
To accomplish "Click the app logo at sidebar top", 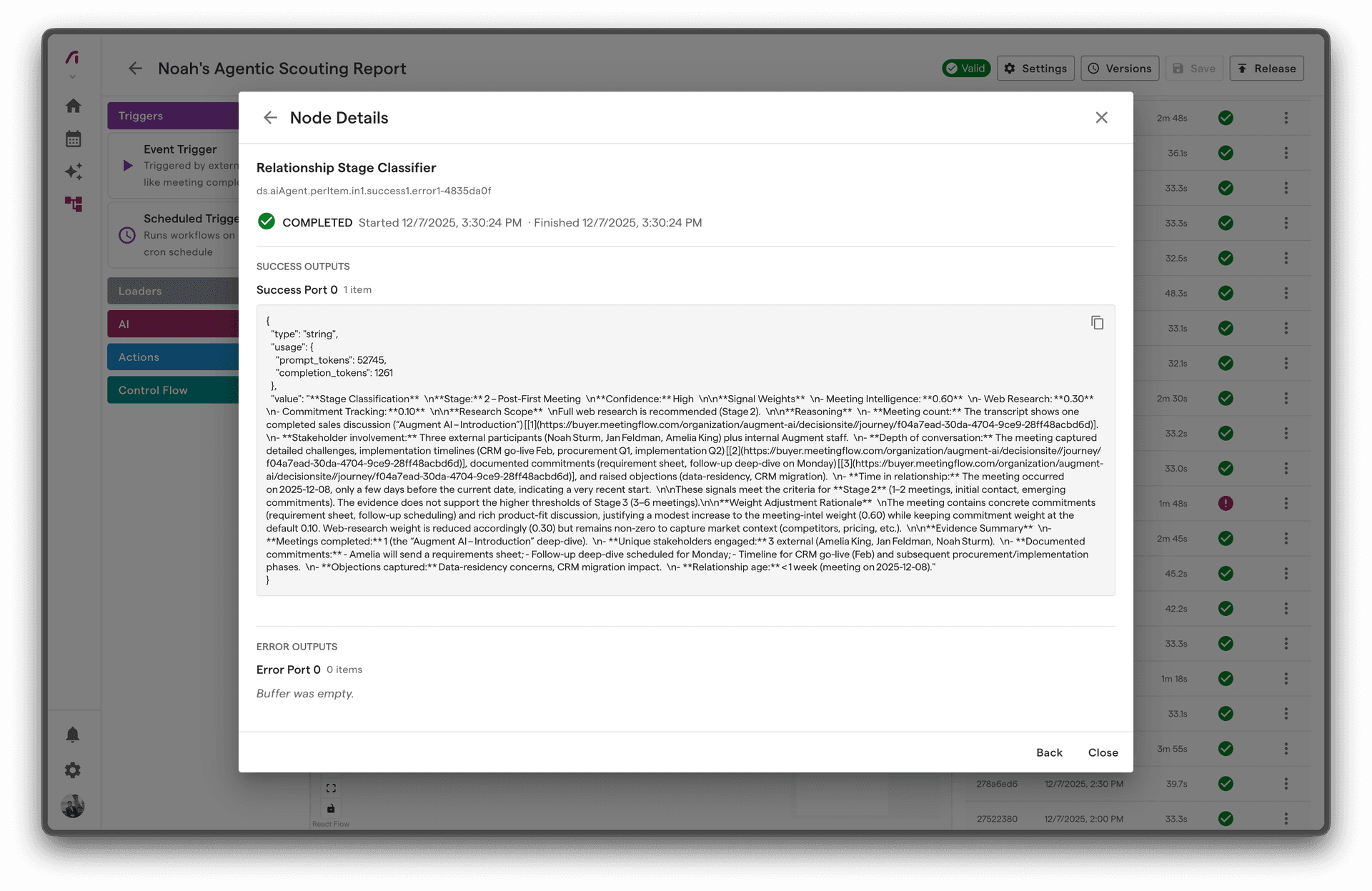I will [71, 59].
